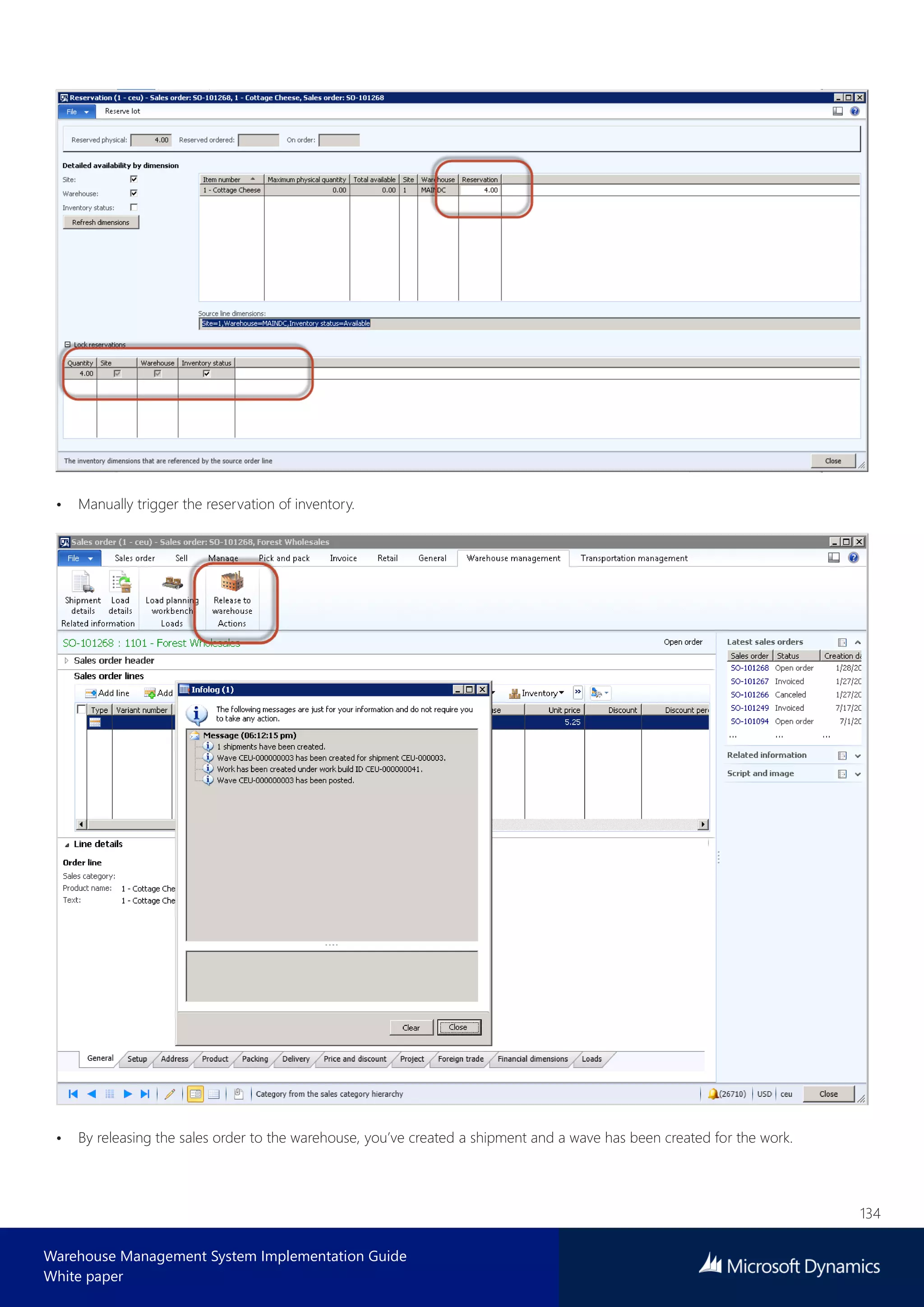This screenshot has width=924, height=1307.
Task: Switch to grid view icon in status bar
Action: [x=214, y=1094]
